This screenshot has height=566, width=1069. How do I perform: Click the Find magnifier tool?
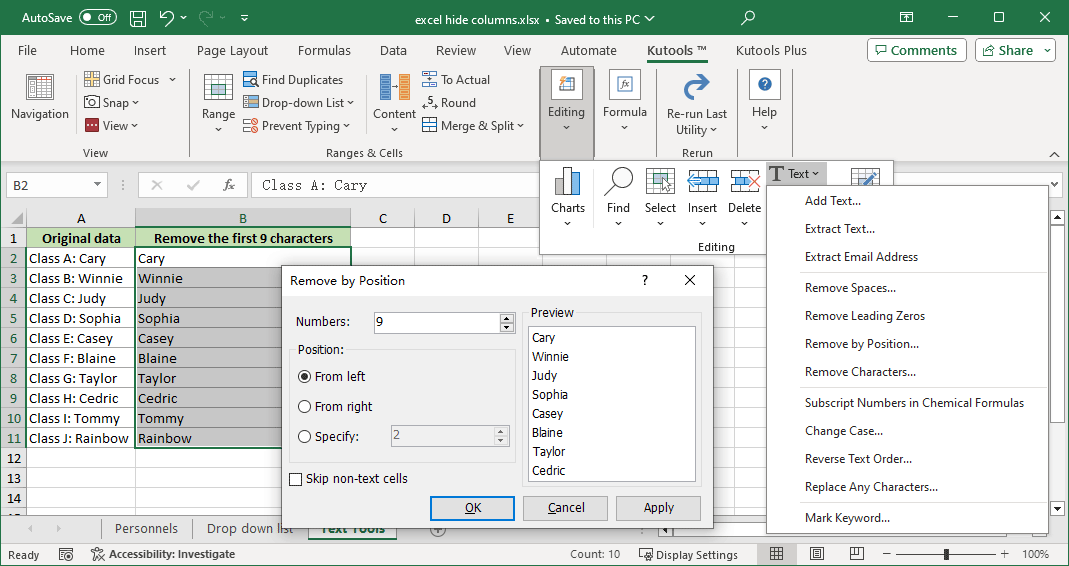pos(618,182)
